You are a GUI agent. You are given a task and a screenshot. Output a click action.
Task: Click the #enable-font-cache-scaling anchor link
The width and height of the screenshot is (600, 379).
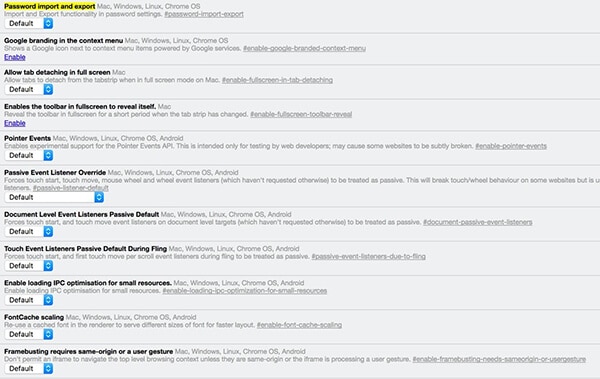tap(299, 325)
